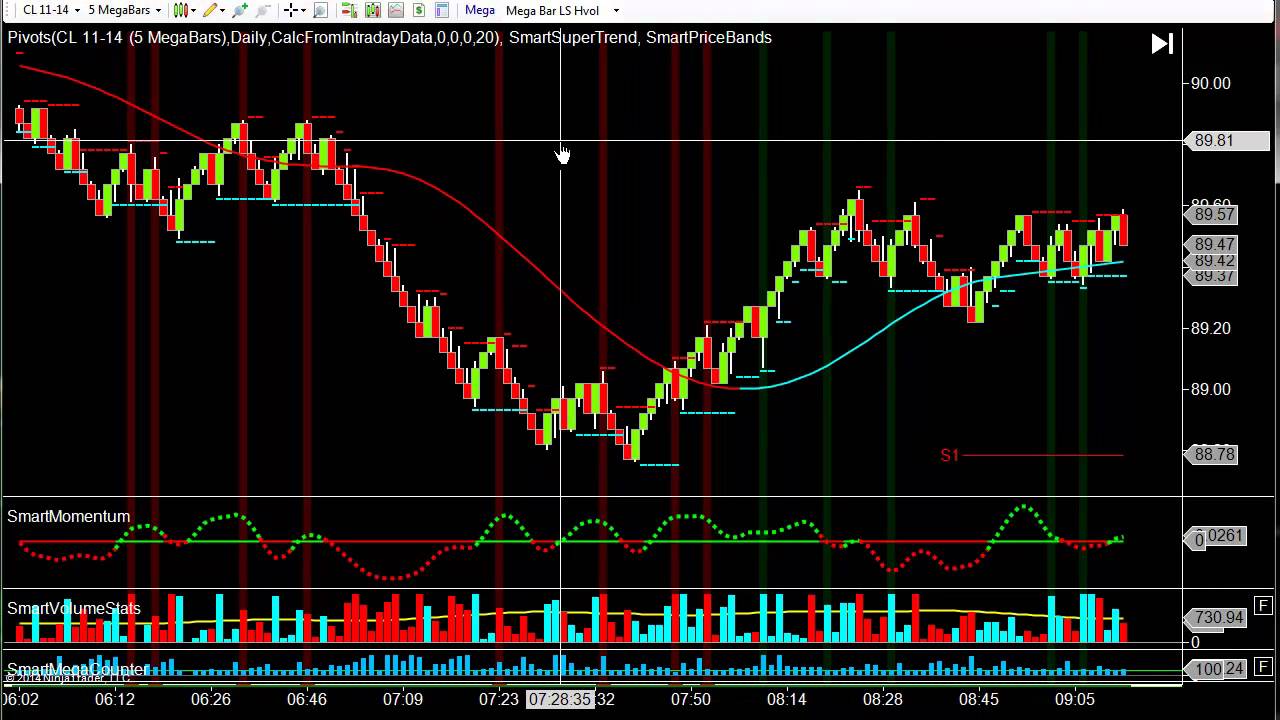Click the 07:50 time axis label
Viewport: 1280px width, 720px height.
click(691, 699)
